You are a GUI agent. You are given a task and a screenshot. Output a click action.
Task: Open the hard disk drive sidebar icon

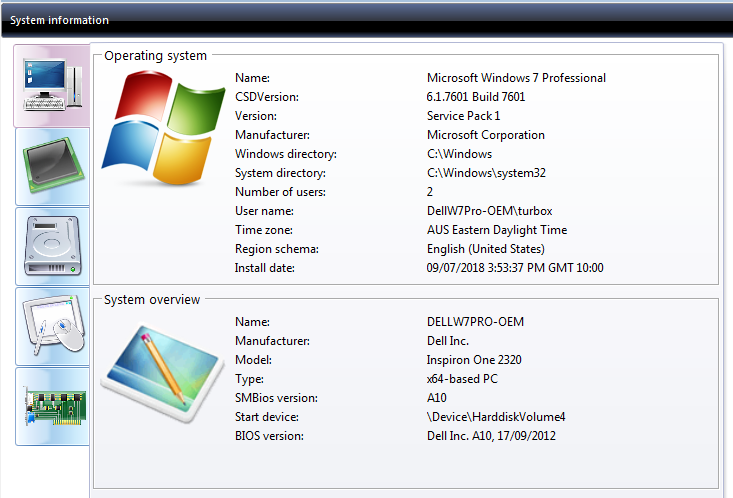coord(52,246)
